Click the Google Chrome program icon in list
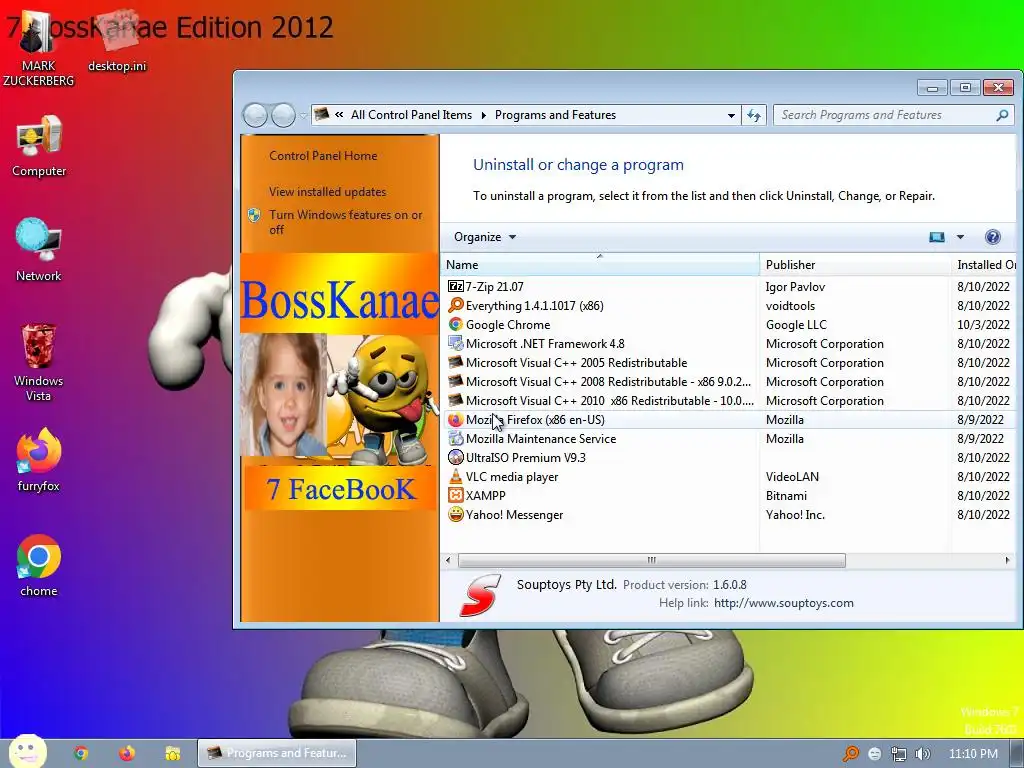 pyautogui.click(x=455, y=324)
